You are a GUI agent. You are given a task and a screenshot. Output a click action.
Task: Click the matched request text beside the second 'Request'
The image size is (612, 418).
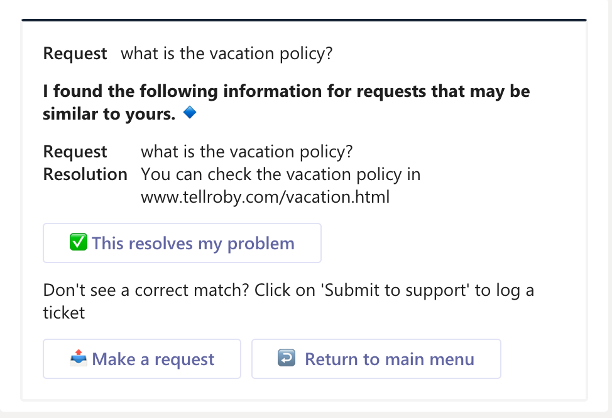click(x=247, y=151)
